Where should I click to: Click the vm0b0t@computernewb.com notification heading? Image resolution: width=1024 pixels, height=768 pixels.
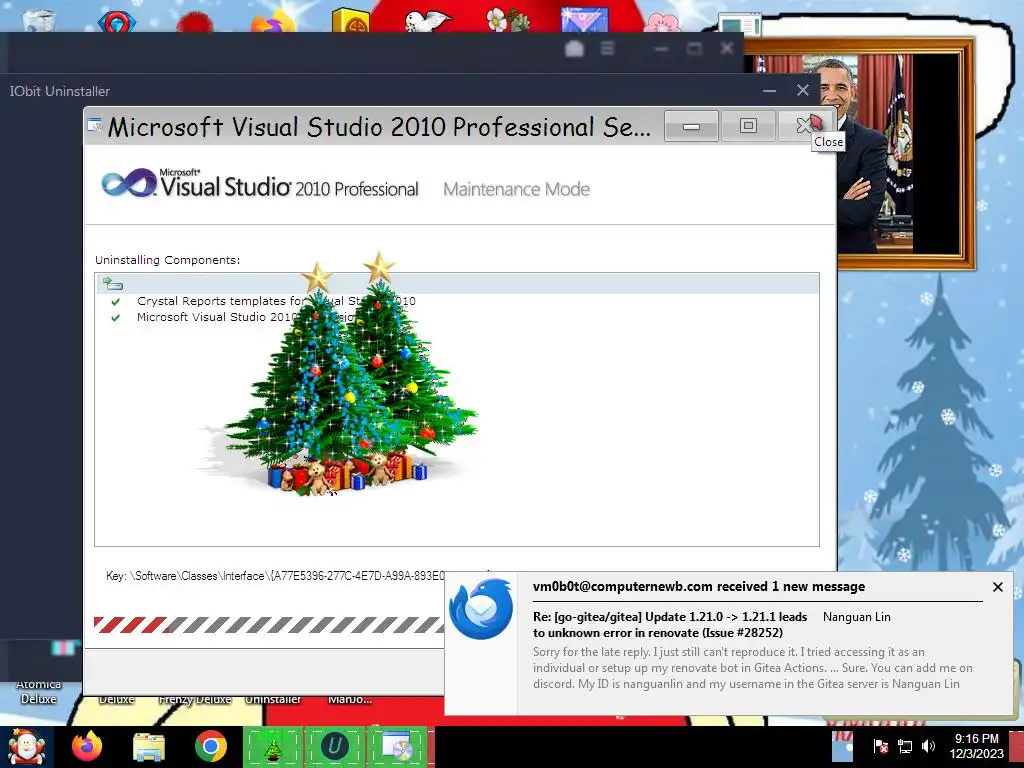[x=699, y=586]
